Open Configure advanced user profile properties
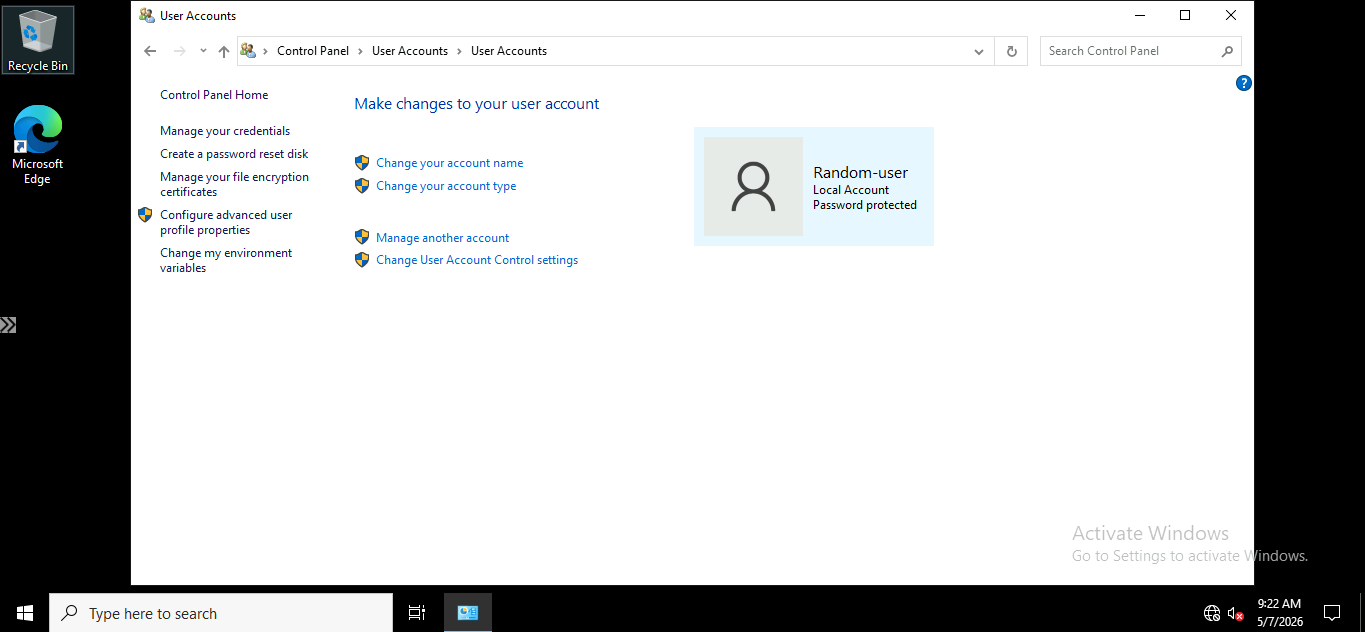Viewport: 1365px width, 632px height. [x=226, y=222]
